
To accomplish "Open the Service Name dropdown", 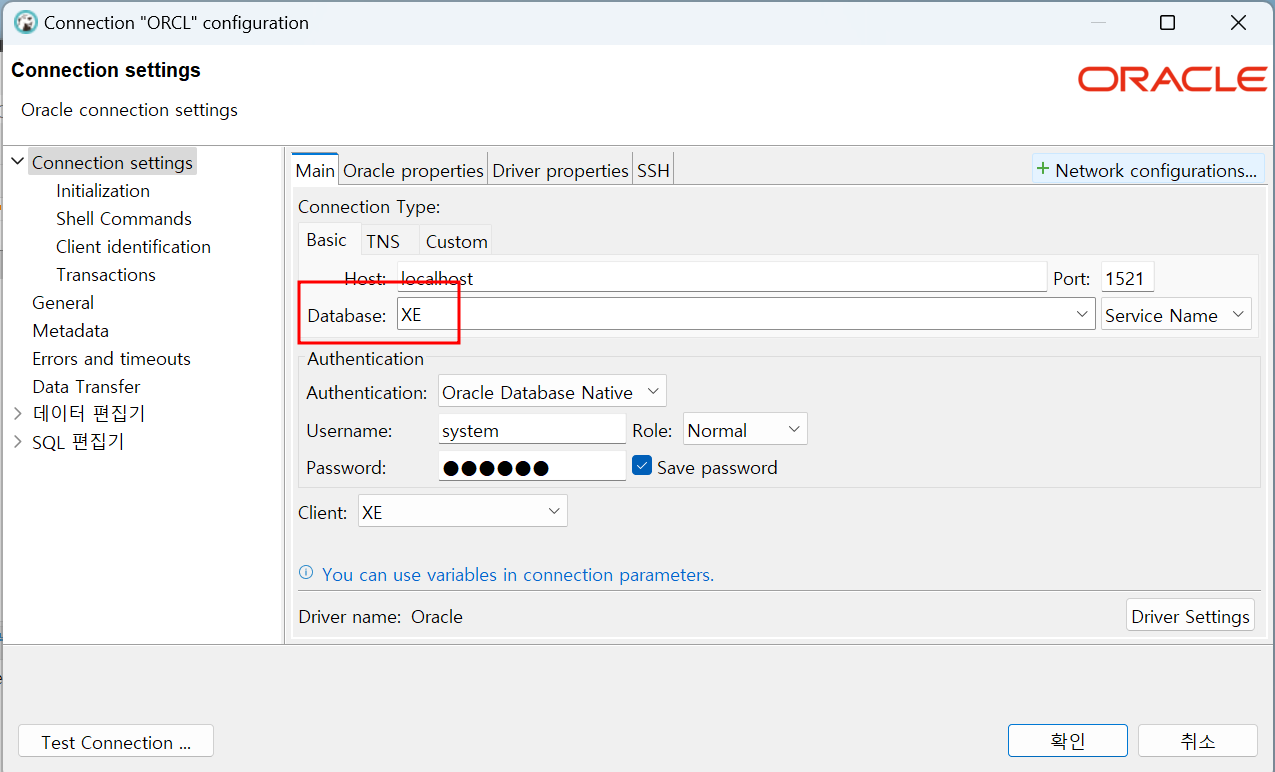I will pyautogui.click(x=1176, y=314).
